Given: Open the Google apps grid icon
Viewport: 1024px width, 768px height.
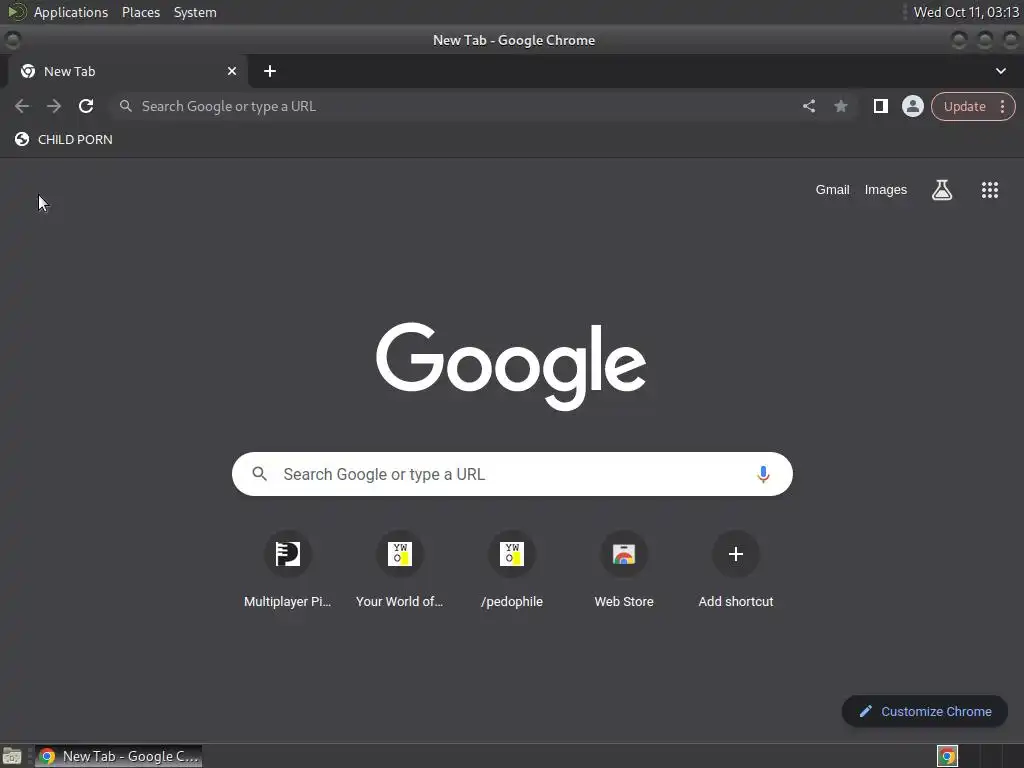Looking at the screenshot, I should 989,190.
